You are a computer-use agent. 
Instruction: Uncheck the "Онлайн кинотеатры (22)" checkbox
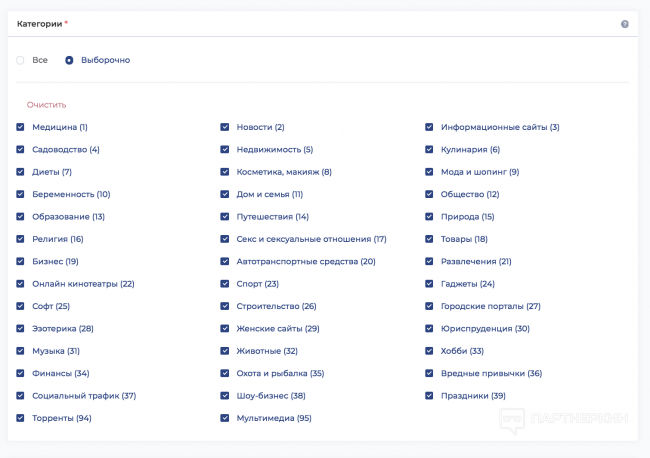[x=21, y=284]
